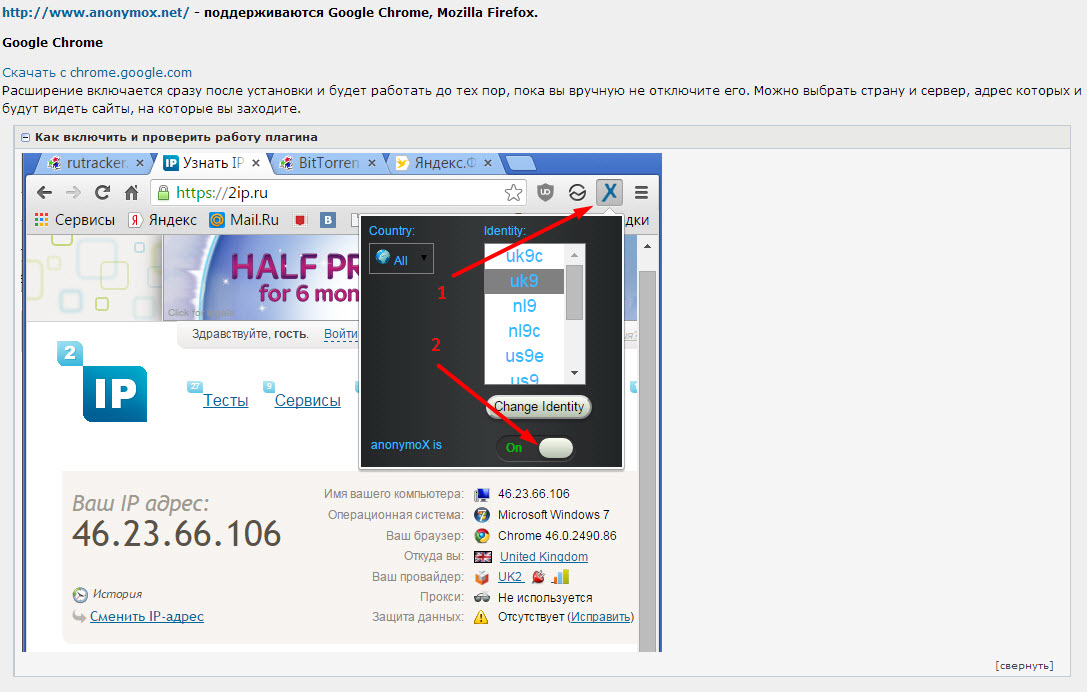Open the Chrome hamburger menu

642,192
